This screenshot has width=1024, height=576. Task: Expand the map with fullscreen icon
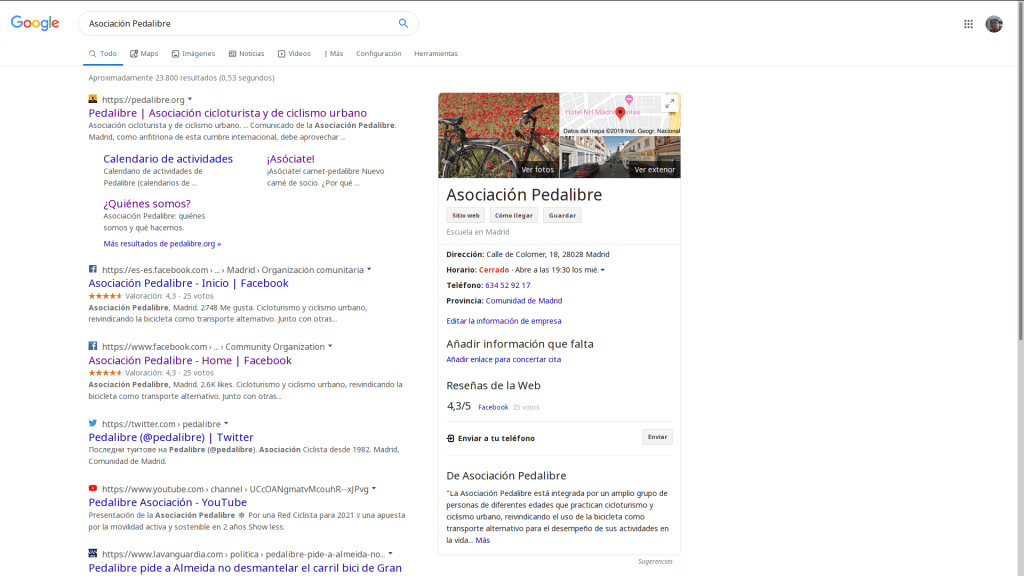[x=669, y=104]
